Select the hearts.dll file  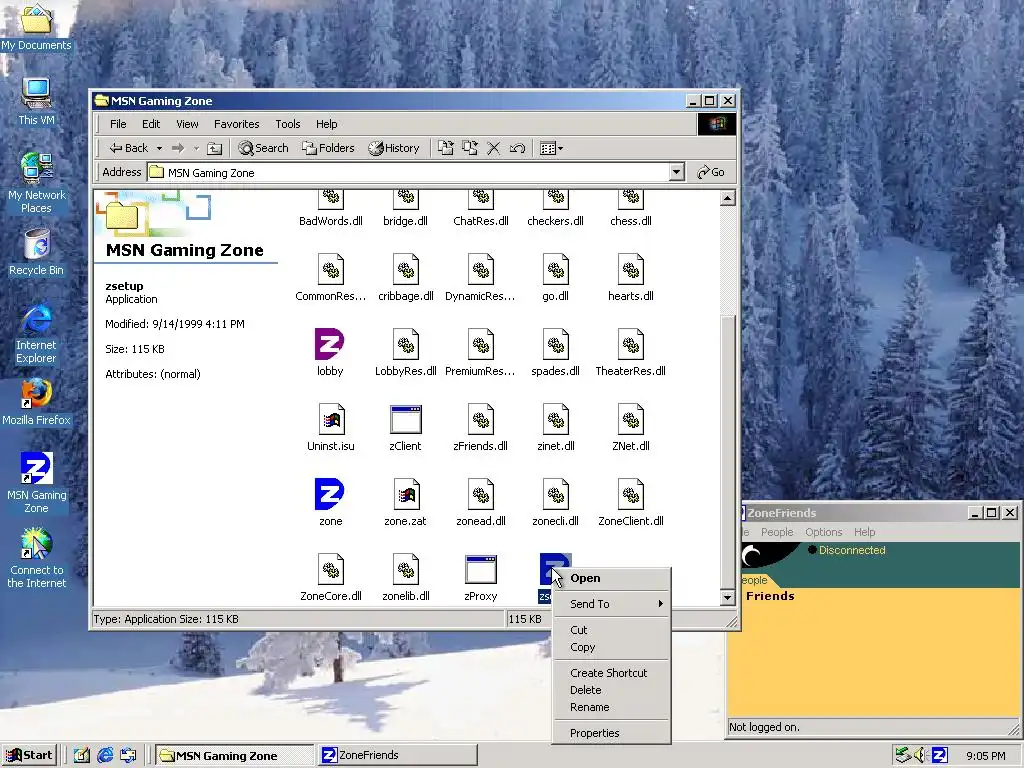point(631,277)
